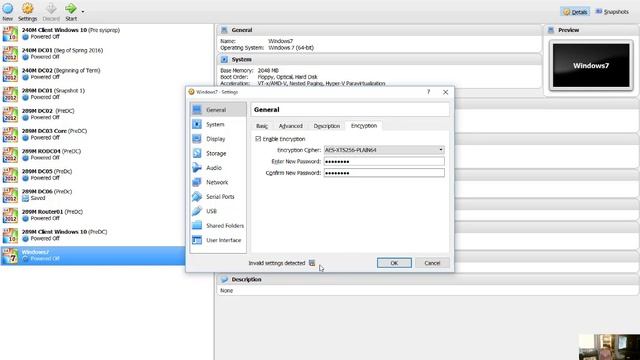Open the Advanced tab
The image size is (640, 360).
291,126
